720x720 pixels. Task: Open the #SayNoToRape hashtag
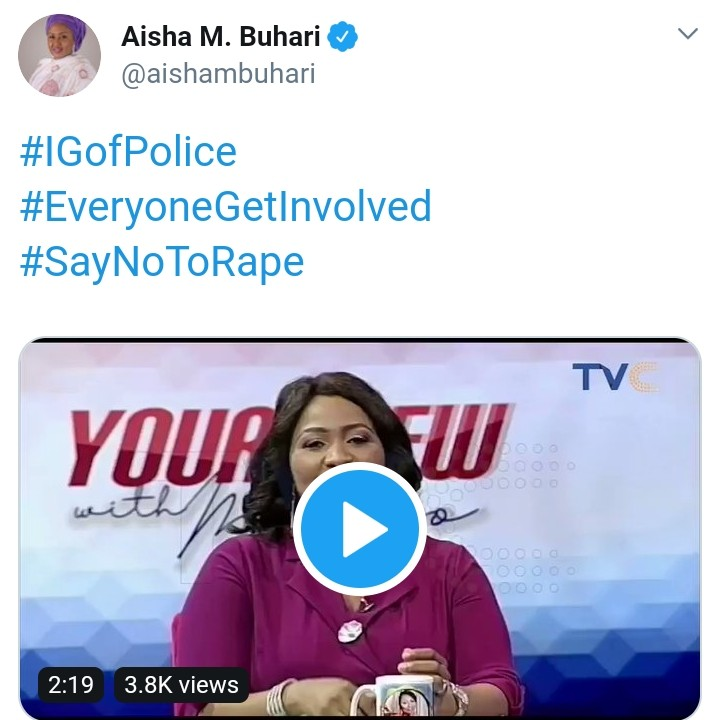(161, 261)
